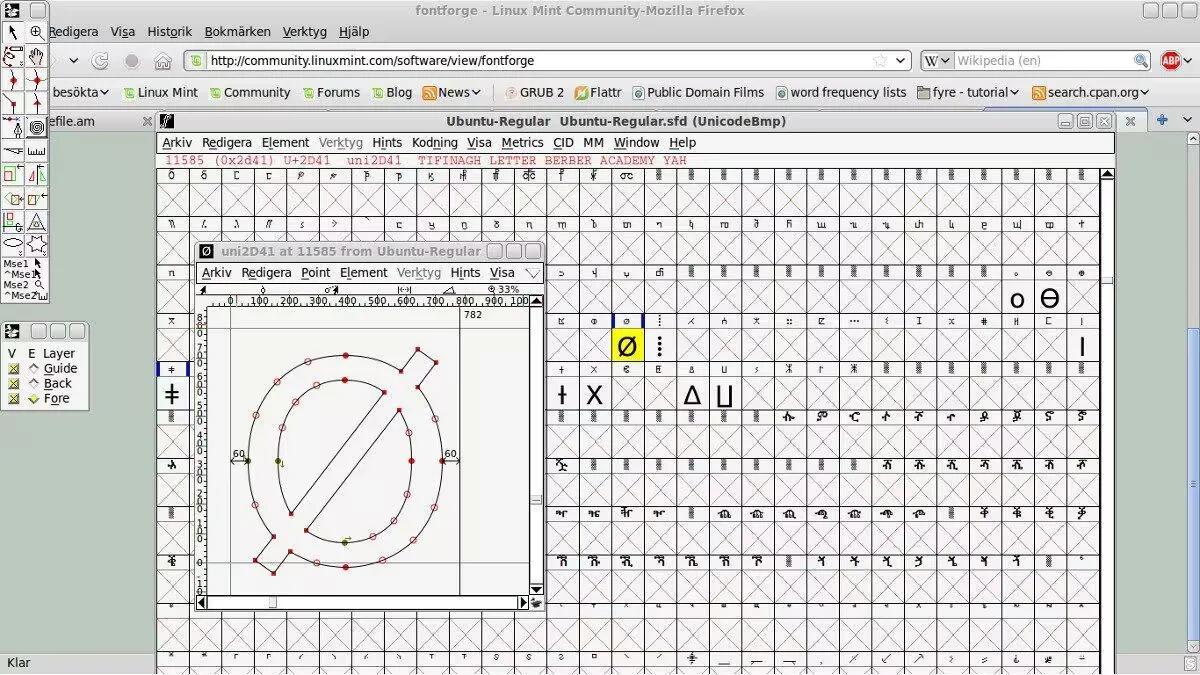The height and width of the screenshot is (675, 1200).
Task: Open the Element menu in font view
Action: [285, 143]
